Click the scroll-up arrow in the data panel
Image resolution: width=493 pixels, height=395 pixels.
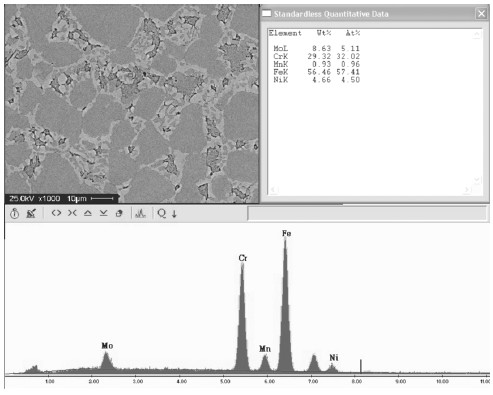(x=477, y=34)
